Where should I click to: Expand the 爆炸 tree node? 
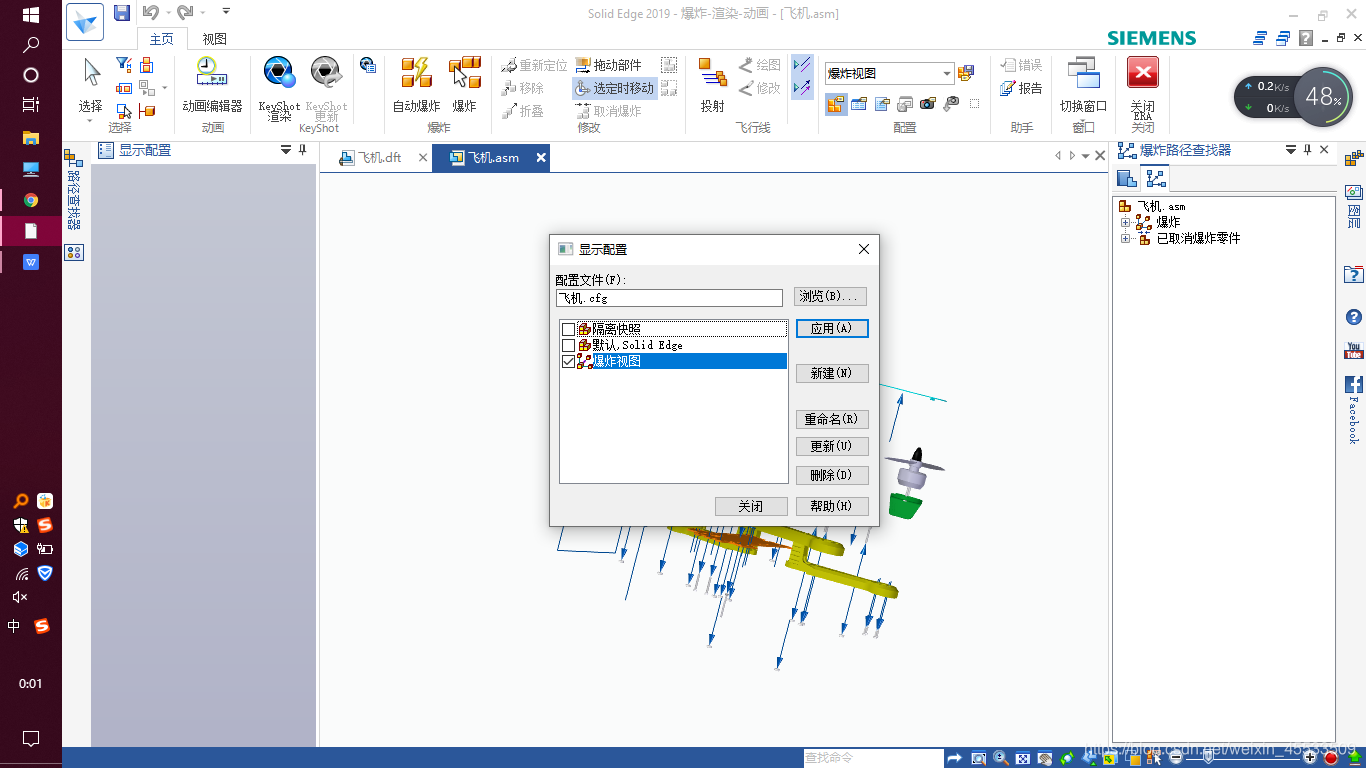tap(1125, 222)
